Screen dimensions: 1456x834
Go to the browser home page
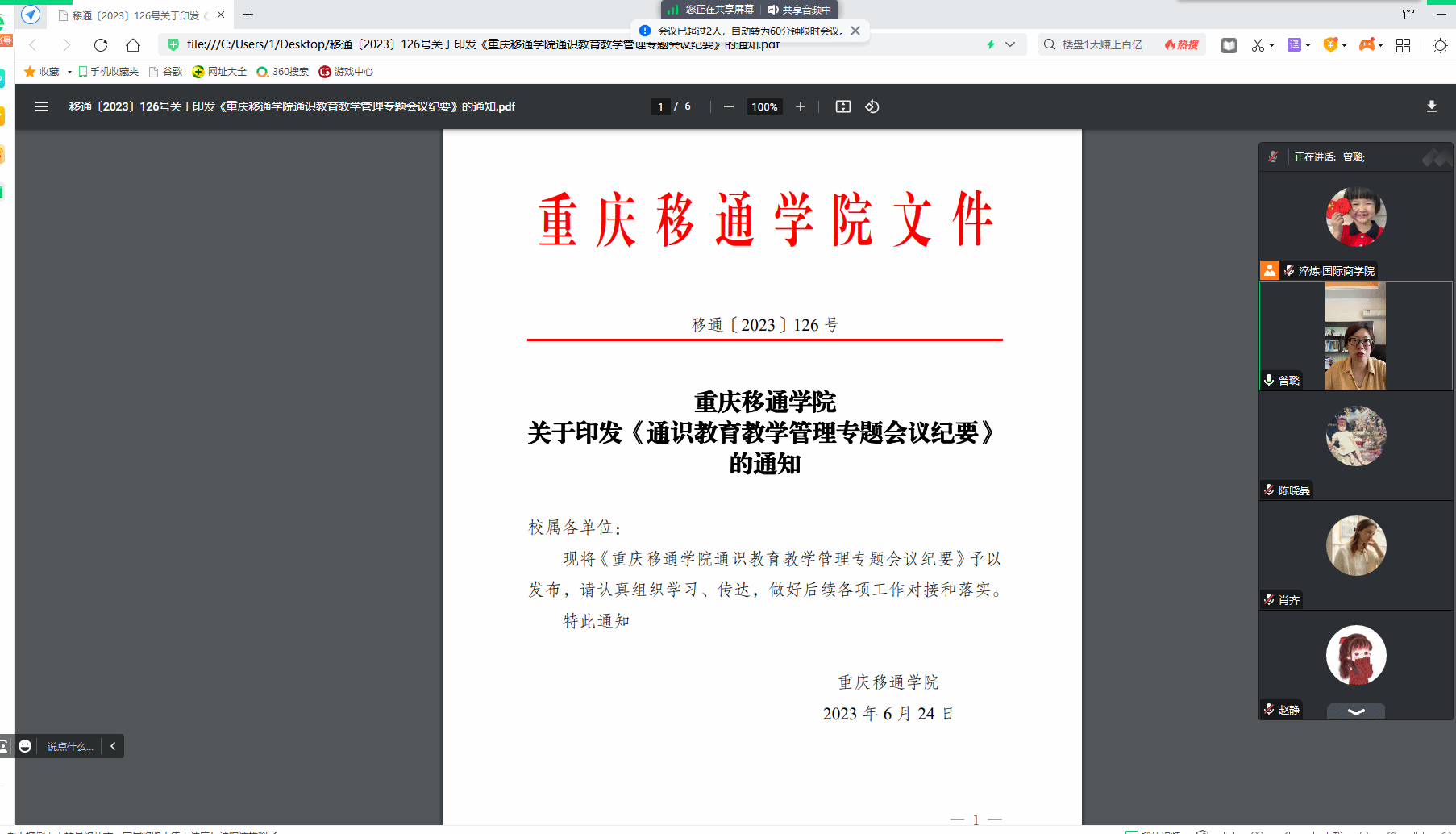click(x=133, y=45)
